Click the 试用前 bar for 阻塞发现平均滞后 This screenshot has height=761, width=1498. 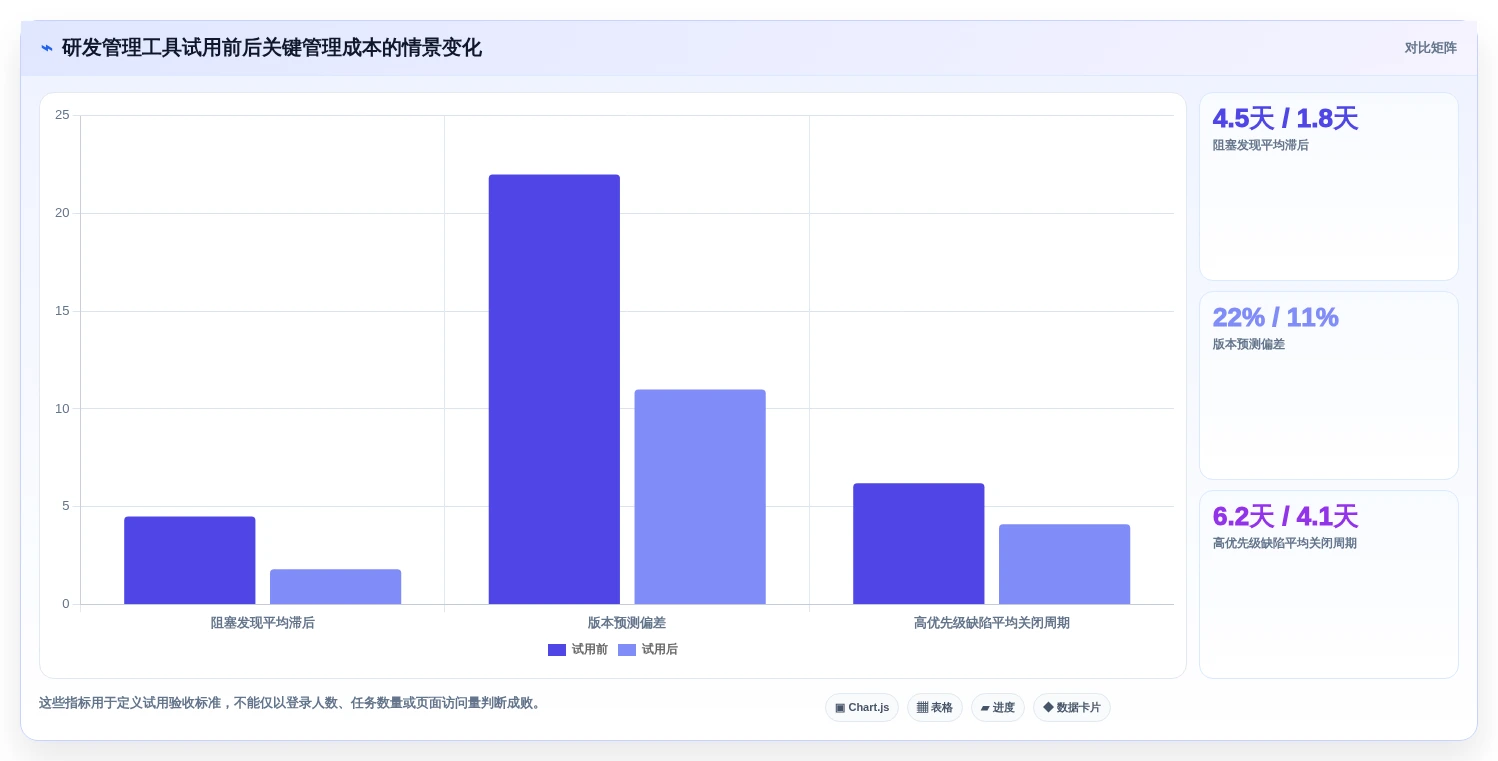(190, 560)
